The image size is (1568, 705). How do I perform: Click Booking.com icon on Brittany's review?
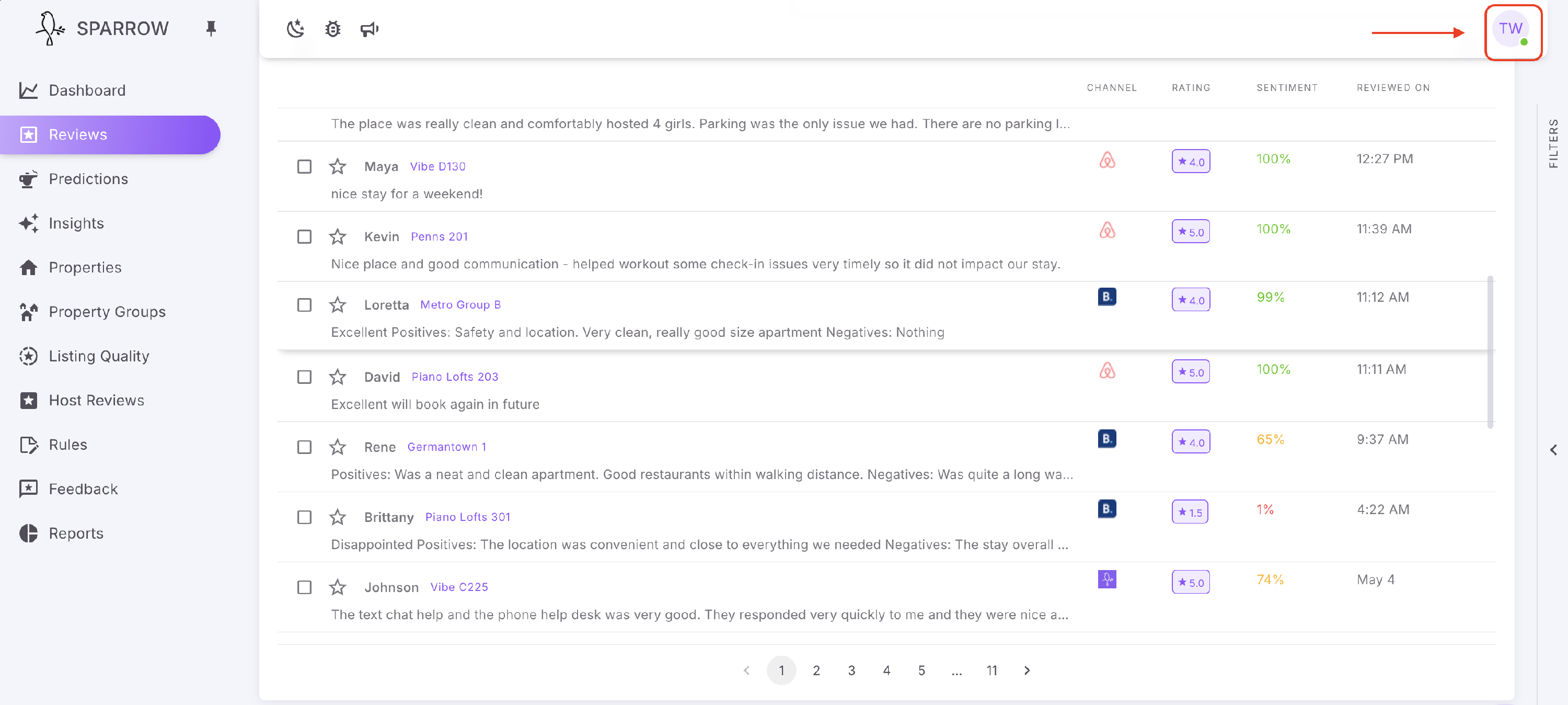tap(1107, 509)
